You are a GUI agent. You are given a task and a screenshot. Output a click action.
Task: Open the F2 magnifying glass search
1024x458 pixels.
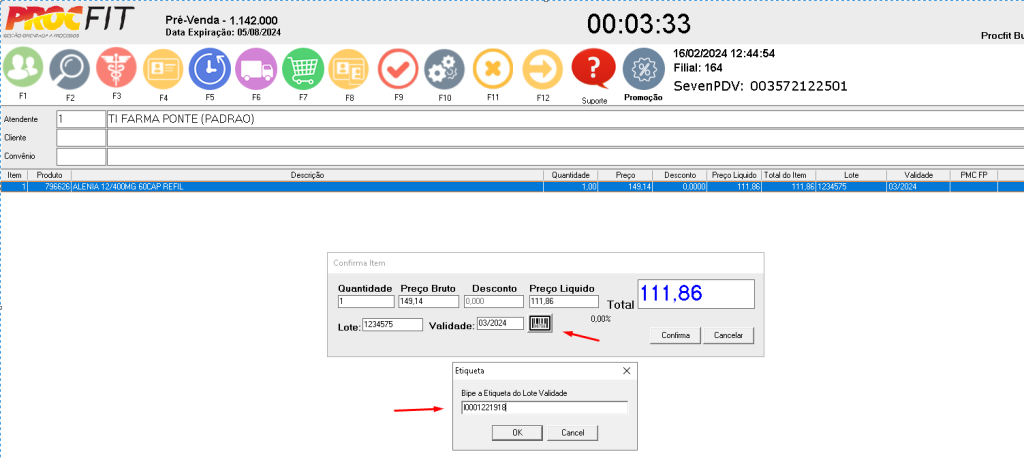click(70, 70)
